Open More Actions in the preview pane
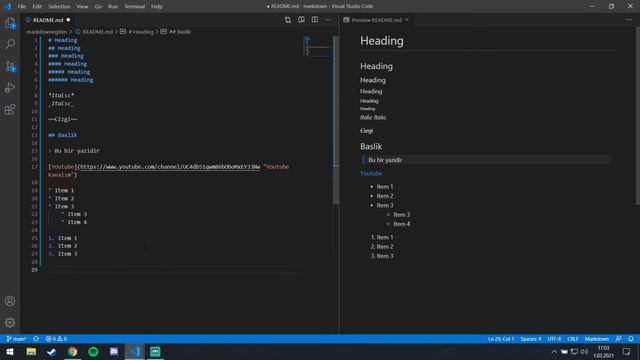The image size is (640, 360). [629, 20]
